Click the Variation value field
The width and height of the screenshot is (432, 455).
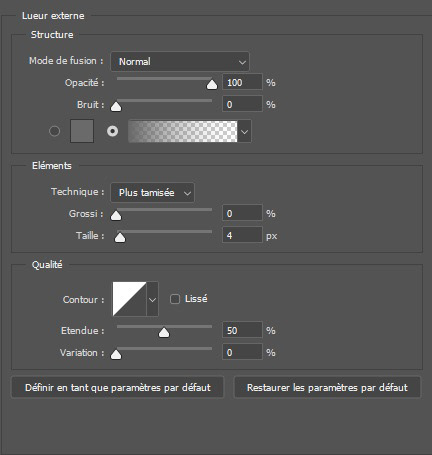242,352
